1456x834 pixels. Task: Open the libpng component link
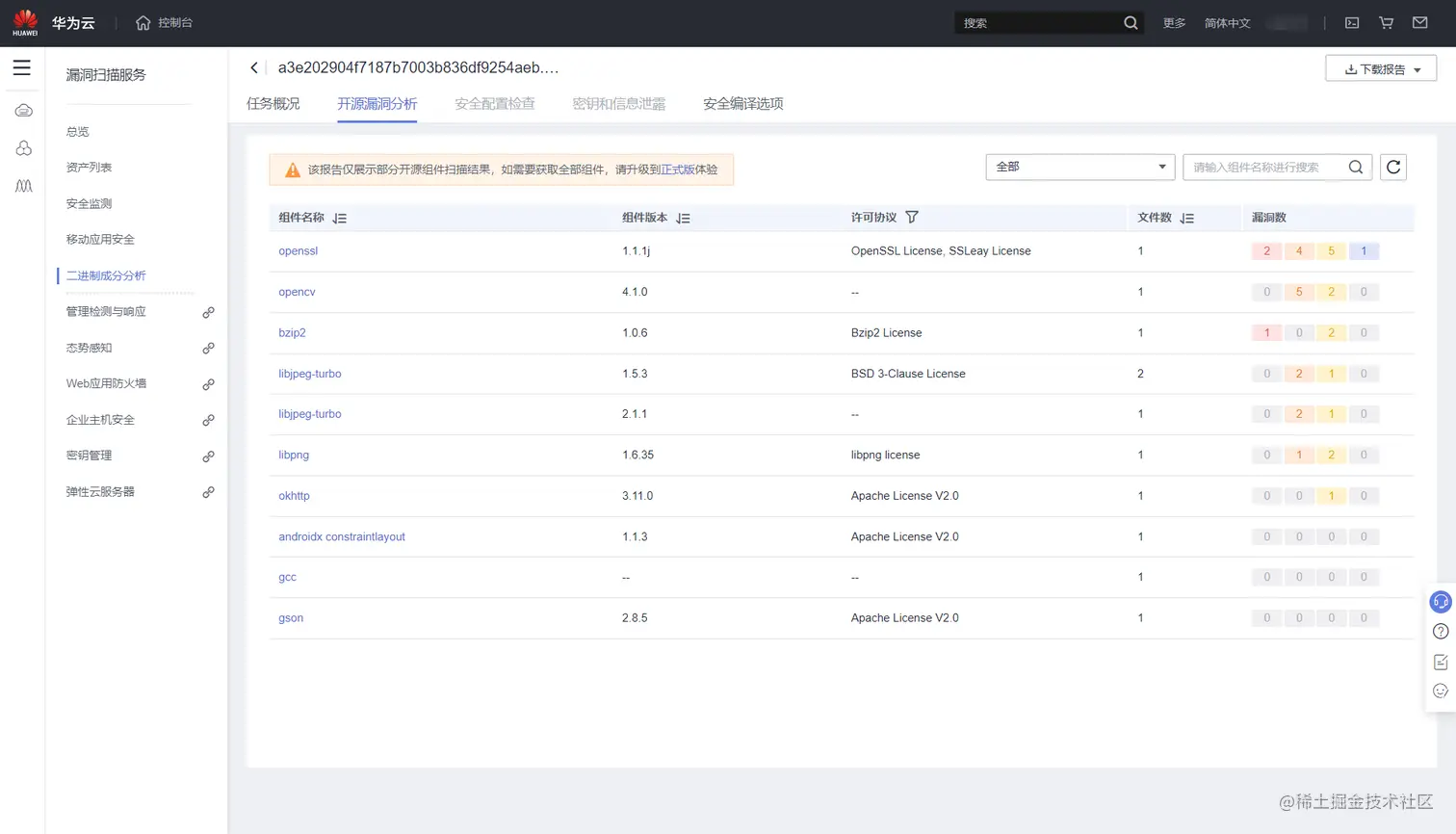click(x=294, y=455)
